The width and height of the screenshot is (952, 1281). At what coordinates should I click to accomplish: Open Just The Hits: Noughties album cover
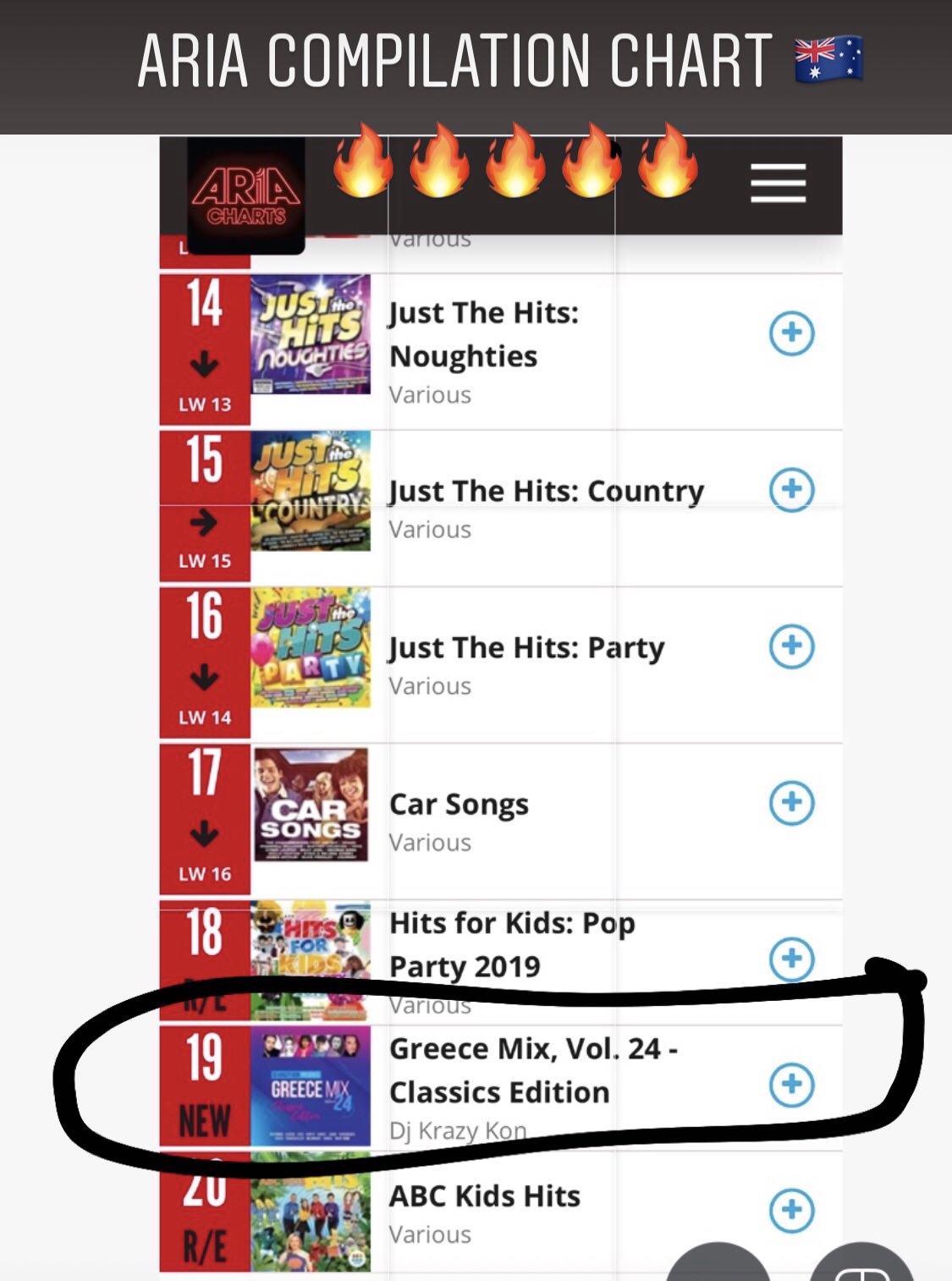click(x=311, y=334)
